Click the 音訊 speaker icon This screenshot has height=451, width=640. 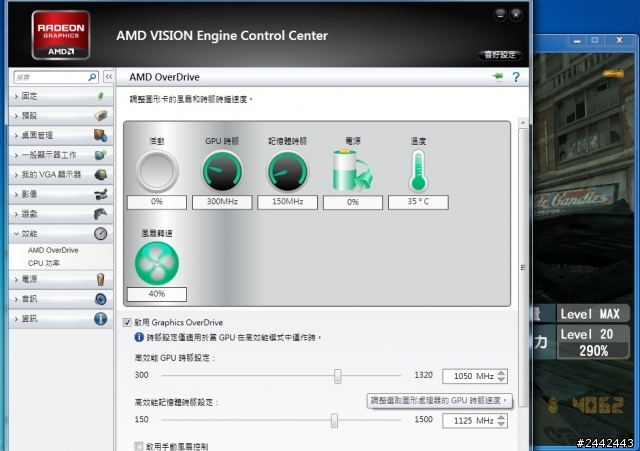coord(100,299)
